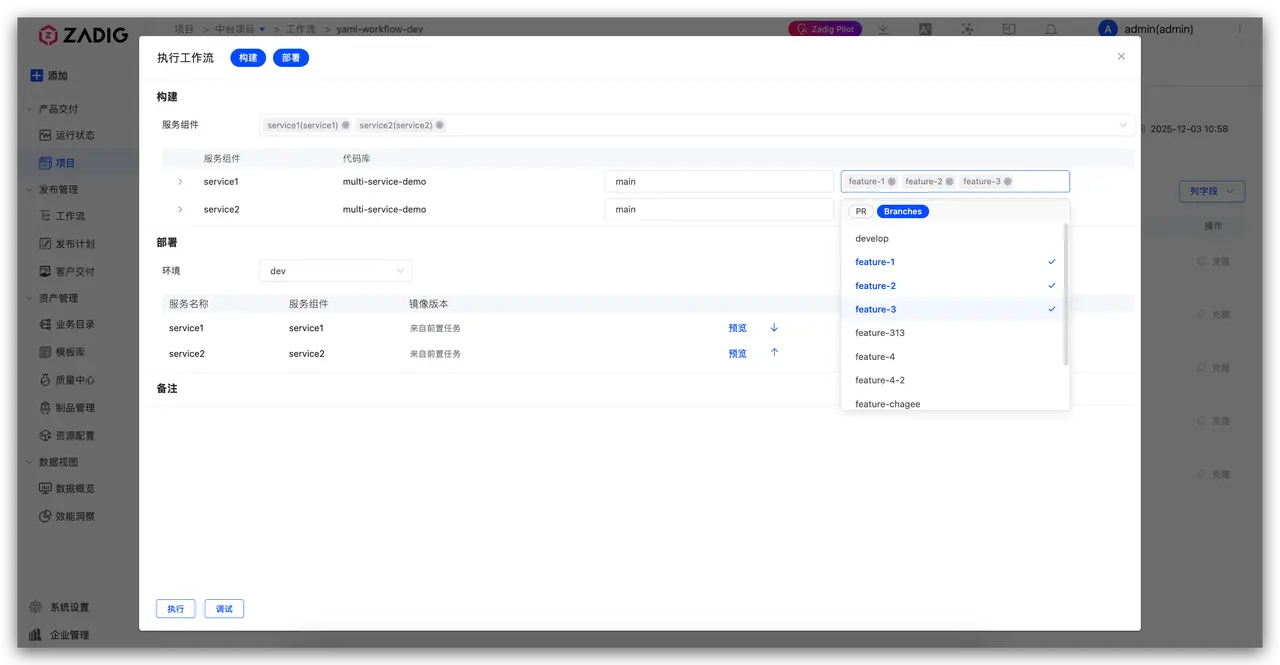Remove feature-3 tag via its x icon
The width and height of the screenshot is (1280, 665).
point(1008,182)
